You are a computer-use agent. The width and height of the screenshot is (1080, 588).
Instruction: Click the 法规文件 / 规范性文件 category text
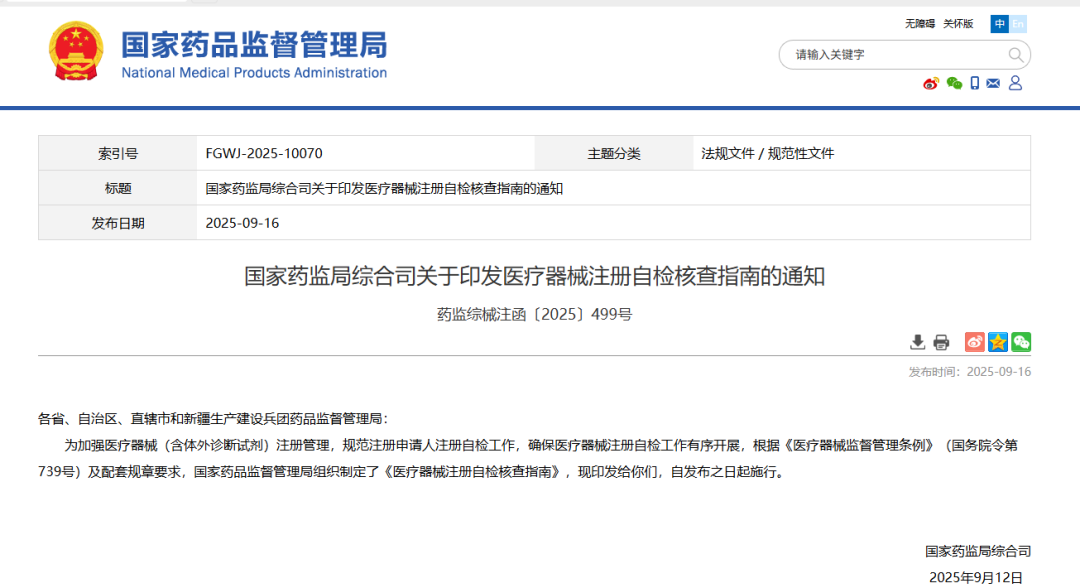tap(767, 154)
